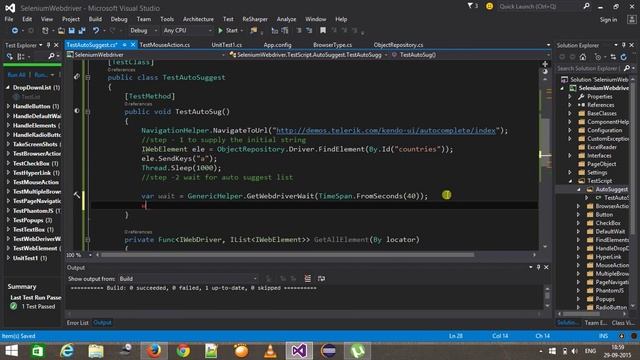Expand the Interfaces folder

click(x=570, y=156)
